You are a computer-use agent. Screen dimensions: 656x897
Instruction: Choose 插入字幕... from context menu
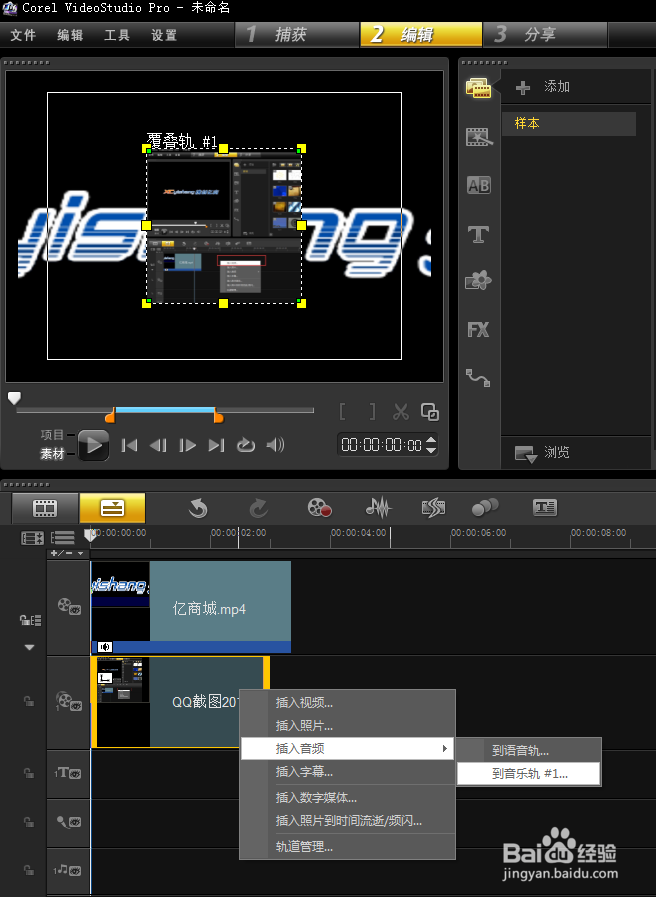348,772
